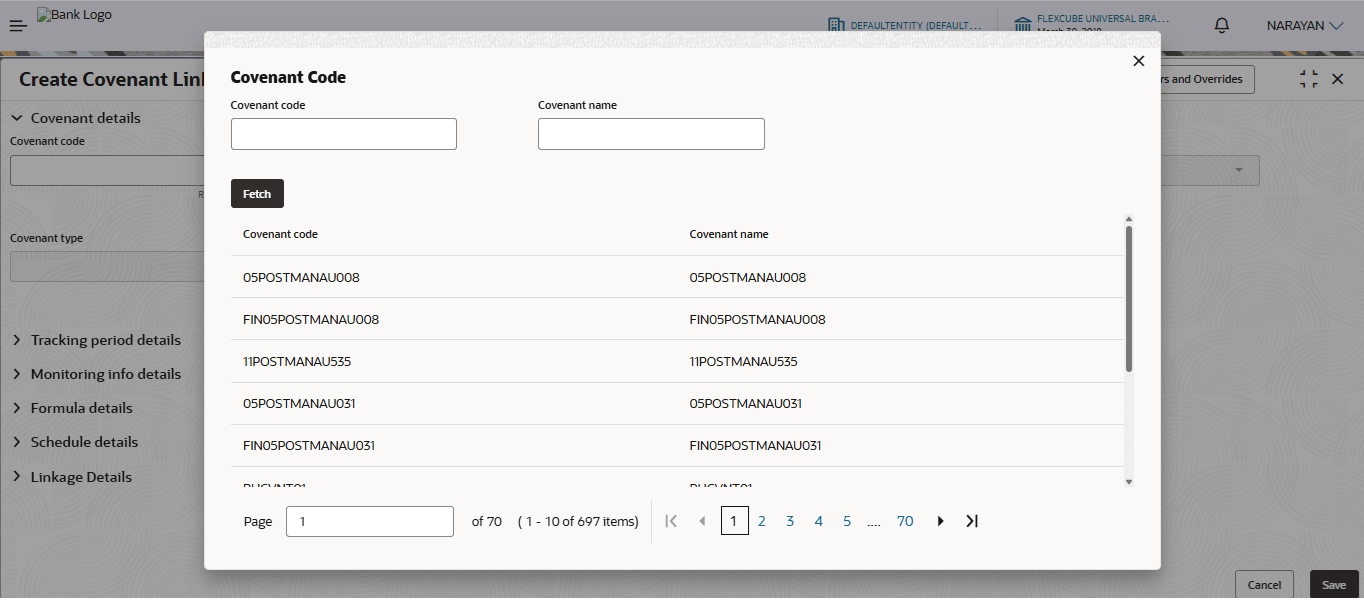
Task: Open dropdown arrow in background form
Action: [x=1240, y=171]
